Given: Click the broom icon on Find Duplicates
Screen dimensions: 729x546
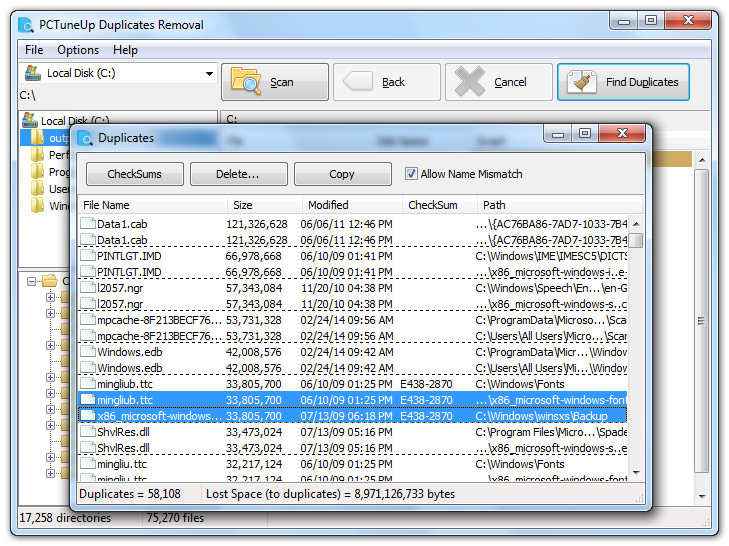Looking at the screenshot, I should [x=582, y=82].
